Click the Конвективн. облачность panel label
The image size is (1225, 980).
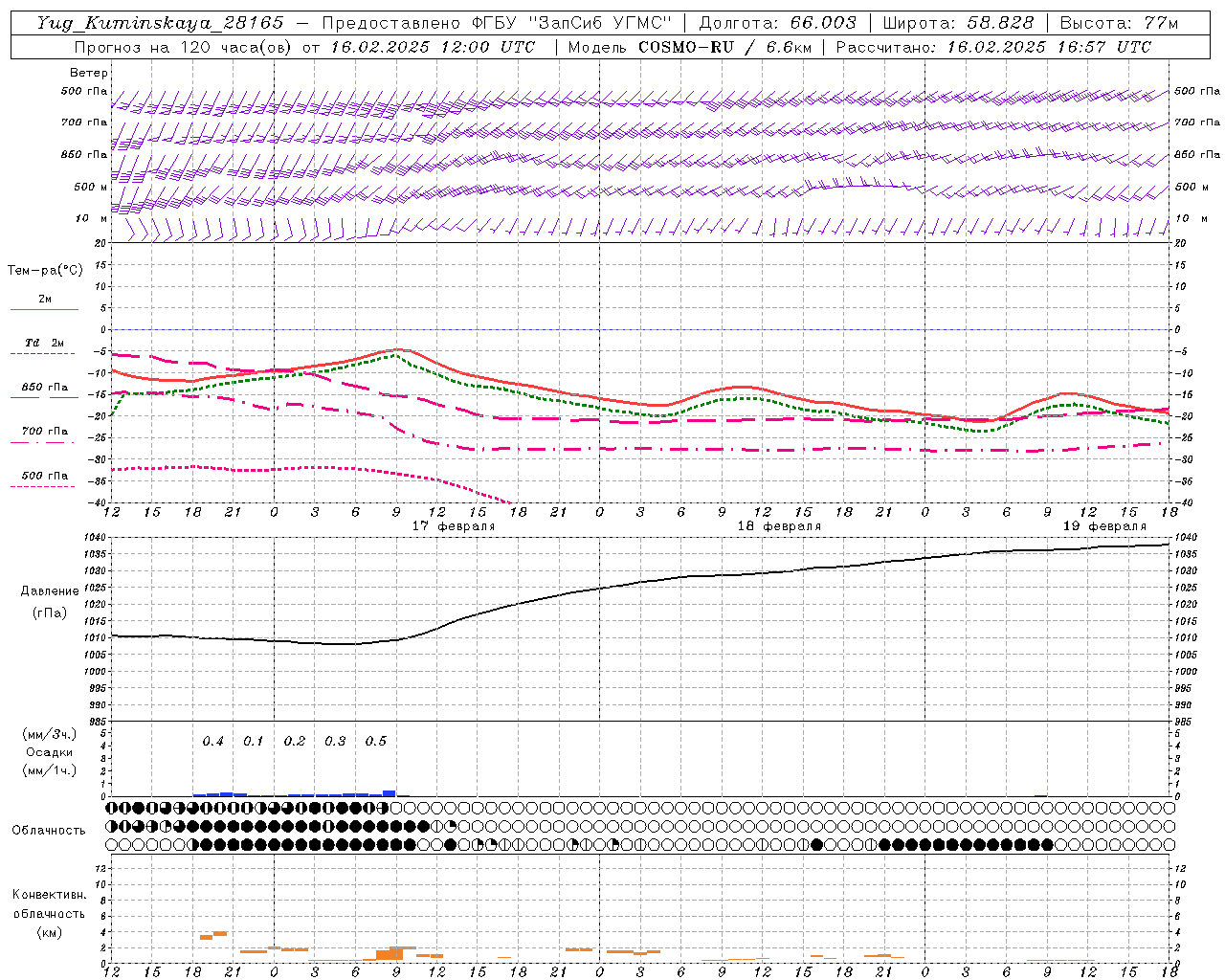click(49, 913)
